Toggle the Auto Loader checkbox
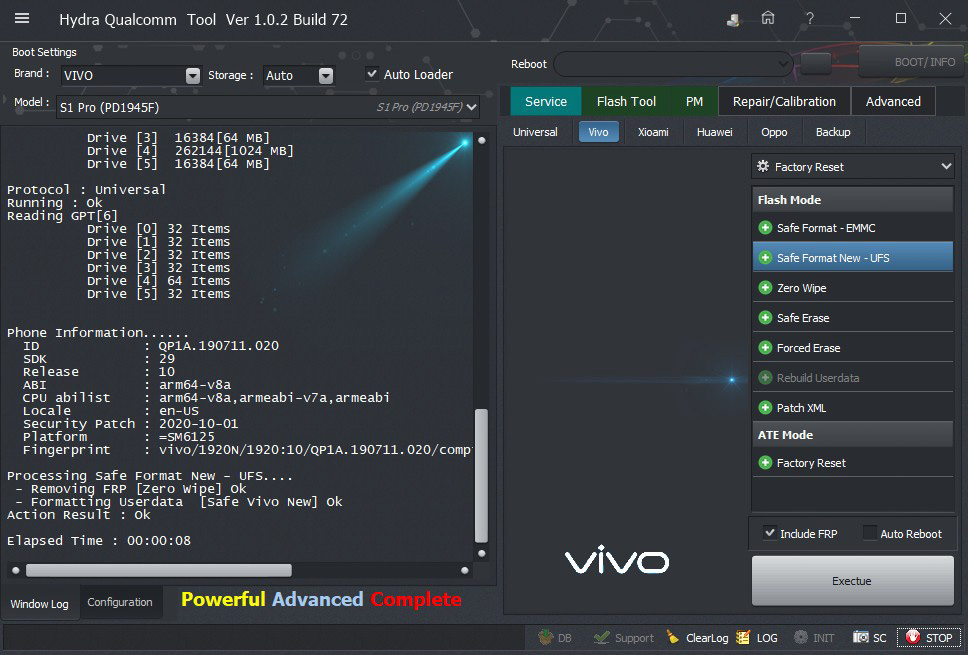This screenshot has width=968, height=655. coord(372,74)
